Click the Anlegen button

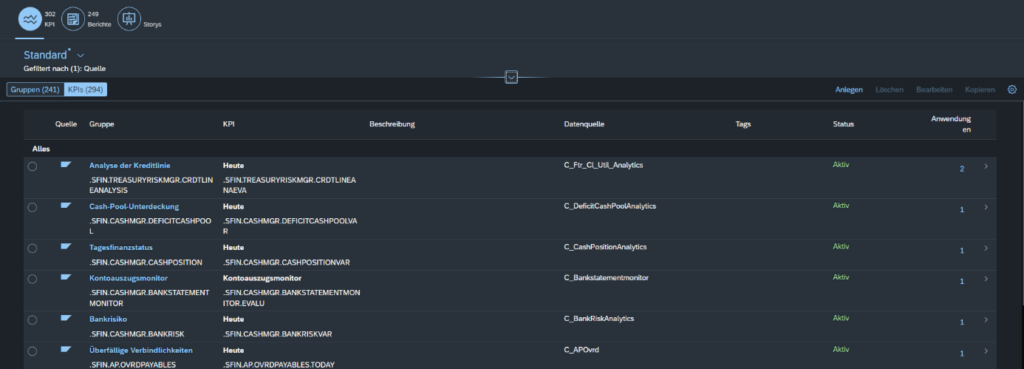[x=848, y=89]
